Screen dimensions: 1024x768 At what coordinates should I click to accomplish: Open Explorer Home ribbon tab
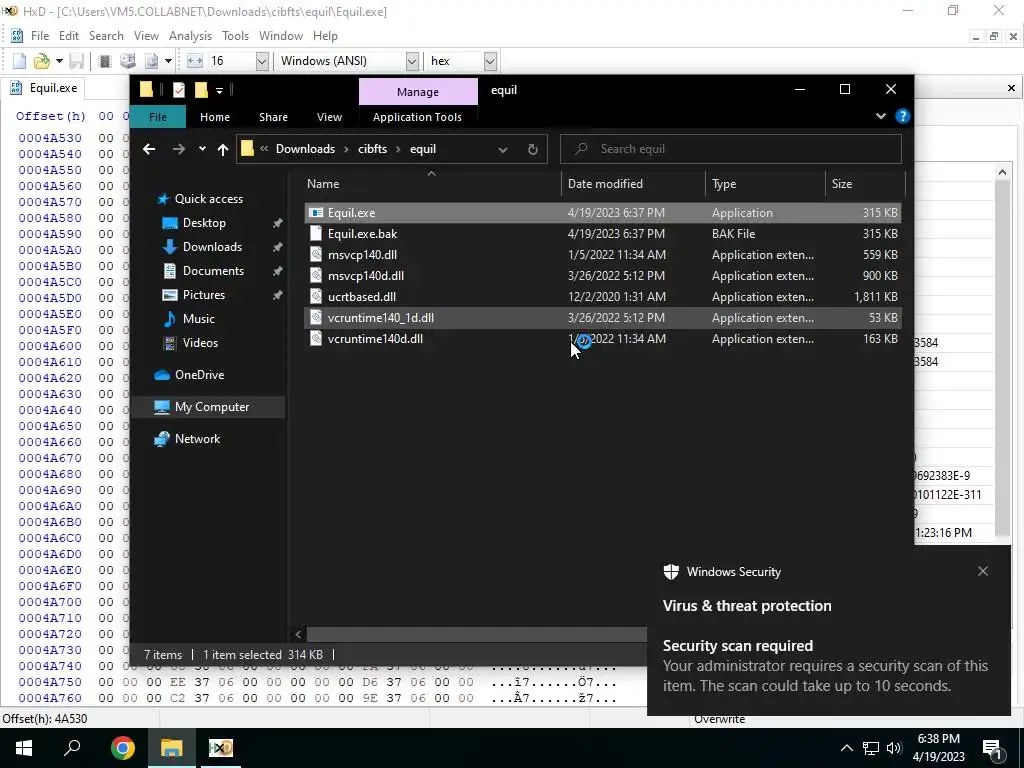click(215, 117)
